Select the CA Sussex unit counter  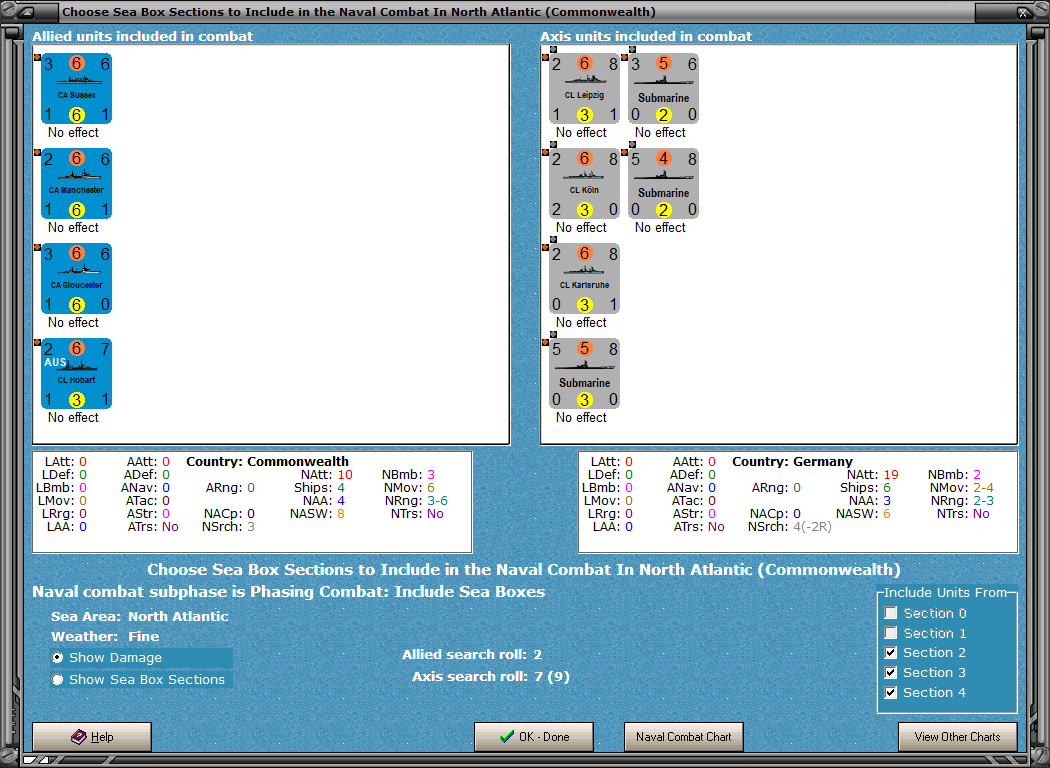pos(76,89)
